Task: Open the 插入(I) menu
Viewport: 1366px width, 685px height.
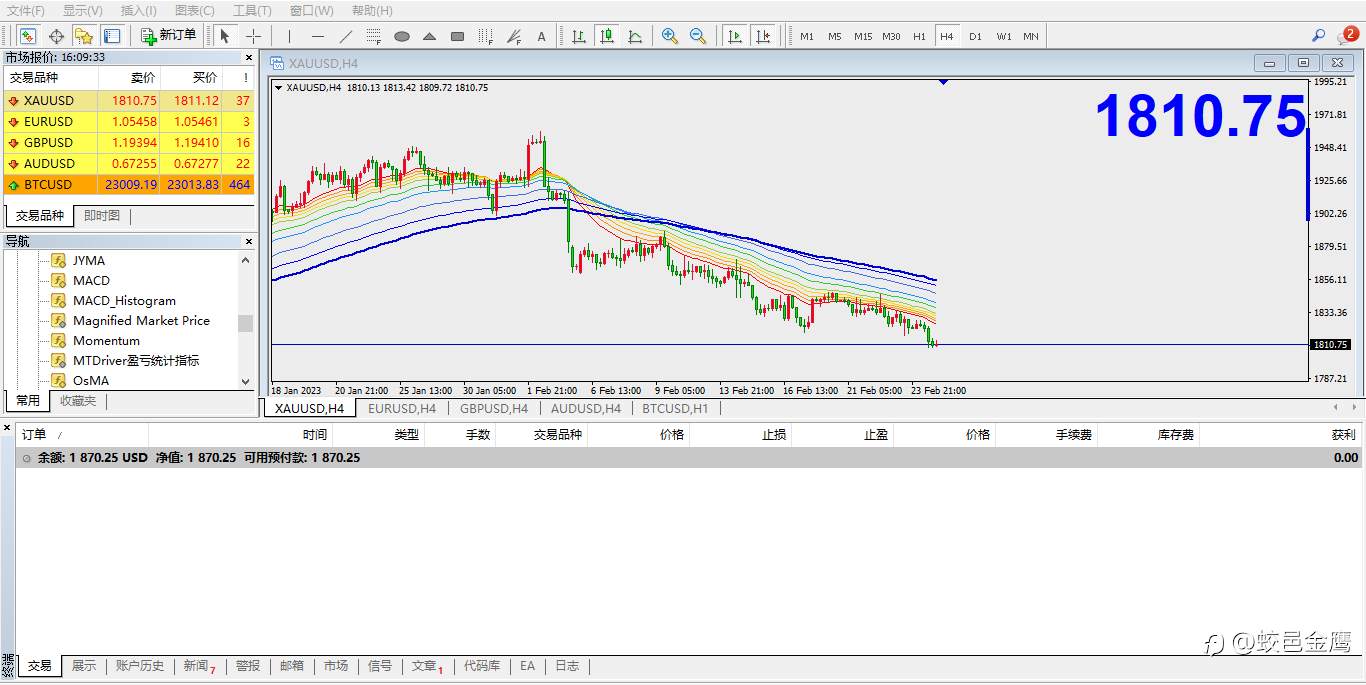Action: 139,10
